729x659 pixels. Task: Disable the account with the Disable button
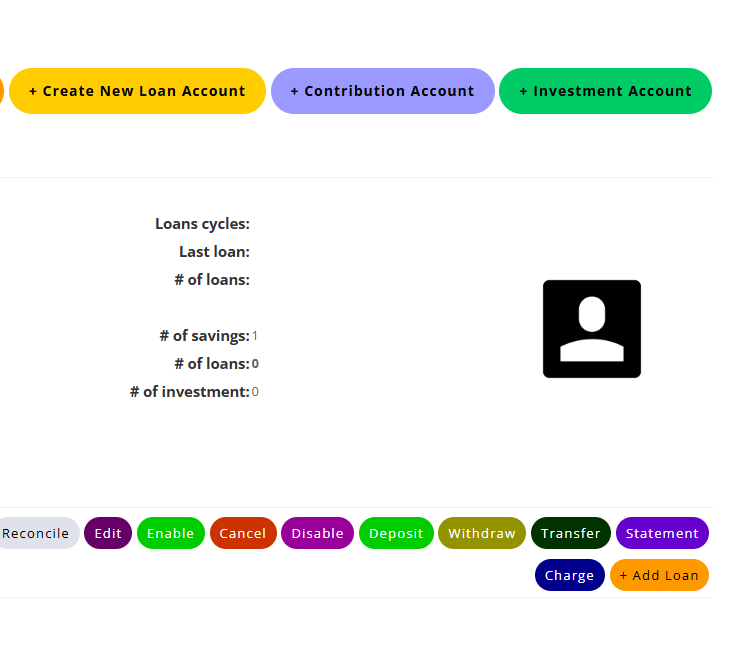pyautogui.click(x=317, y=533)
